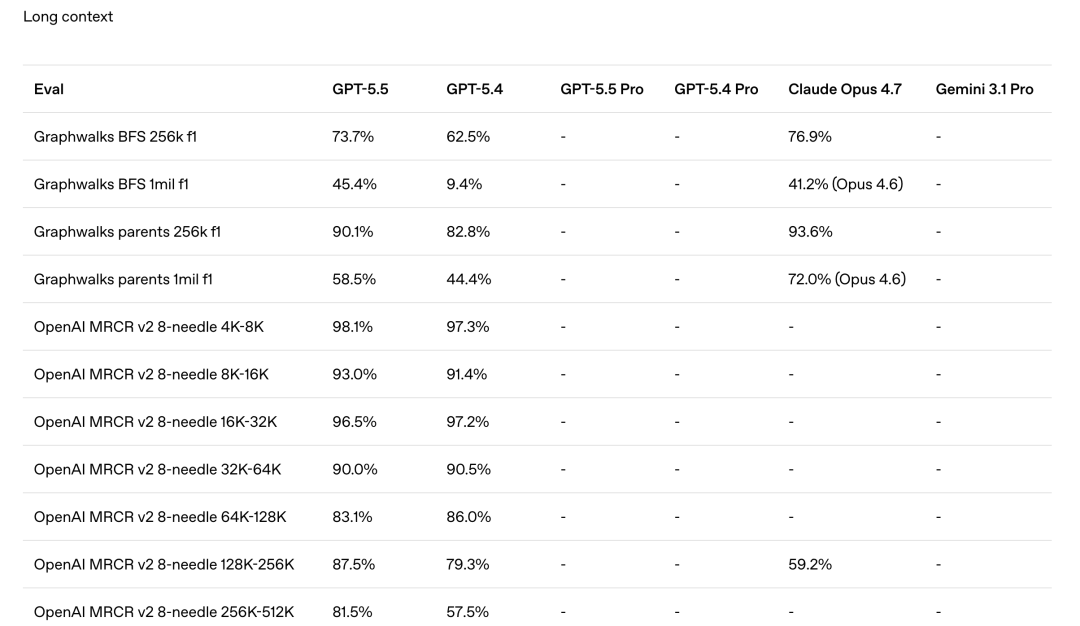
Task: Select the "Graphwalks BFS 256k f1" row label
Action: click(x=115, y=137)
